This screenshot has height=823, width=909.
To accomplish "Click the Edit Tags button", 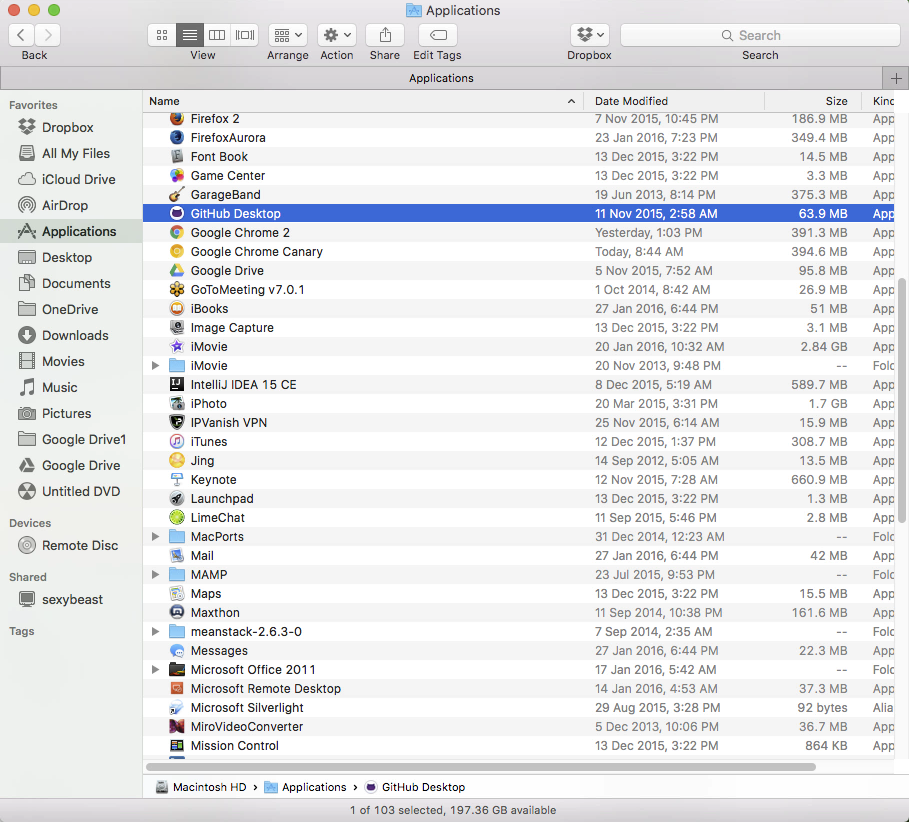I will tap(438, 35).
